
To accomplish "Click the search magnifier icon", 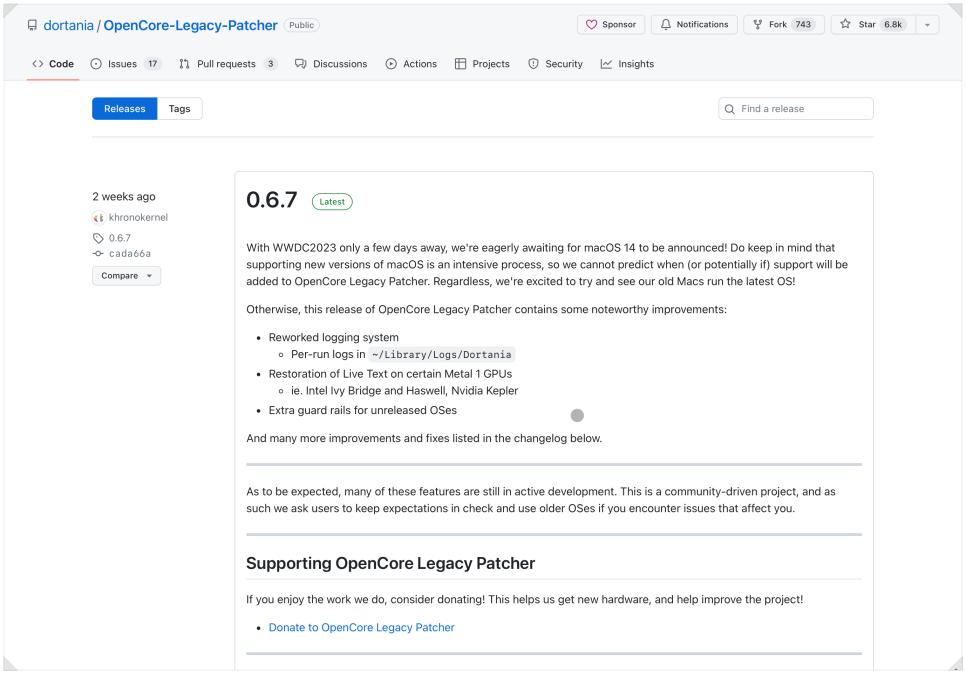I will tap(729, 109).
